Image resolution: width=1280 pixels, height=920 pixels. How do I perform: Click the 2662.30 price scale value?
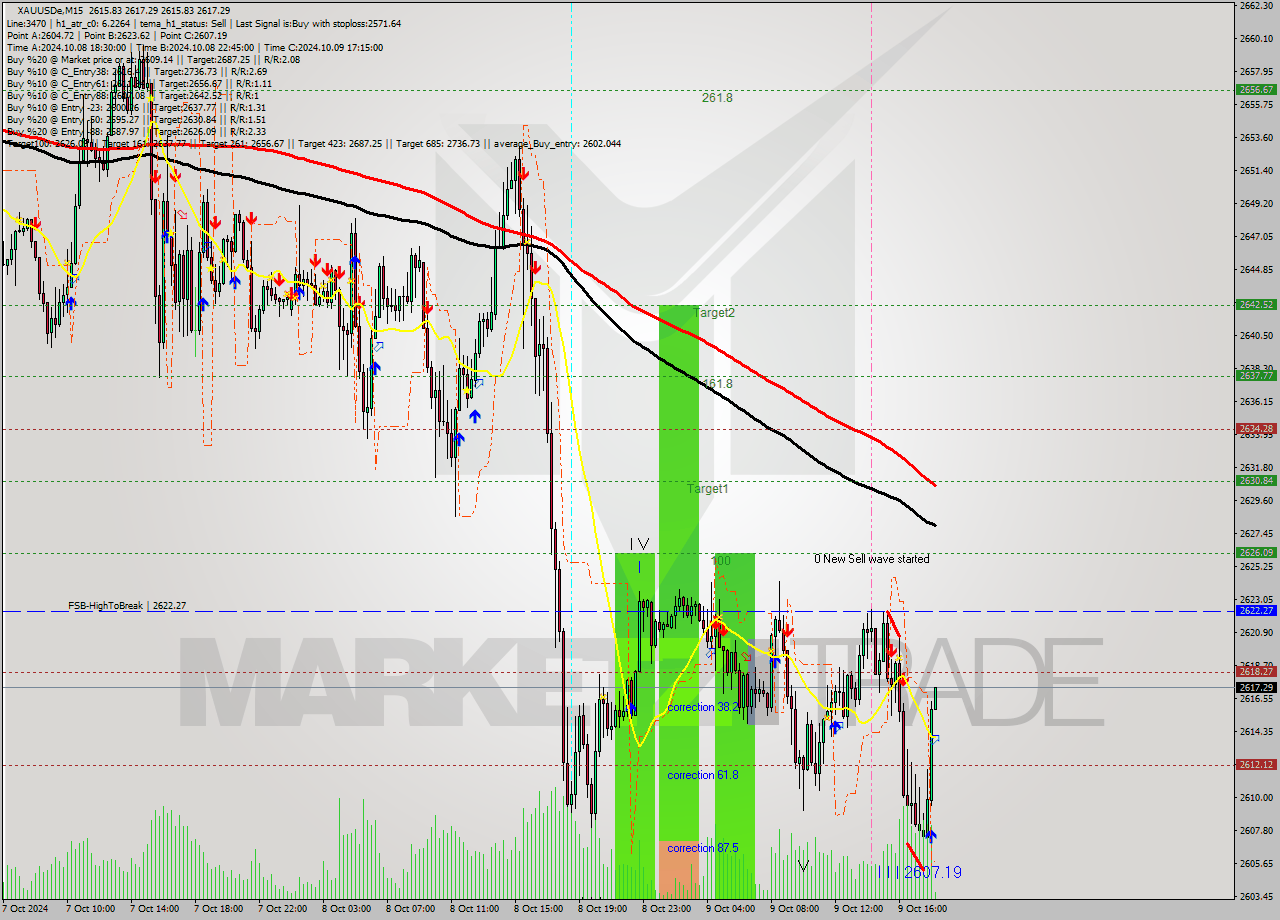tap(1255, 6)
